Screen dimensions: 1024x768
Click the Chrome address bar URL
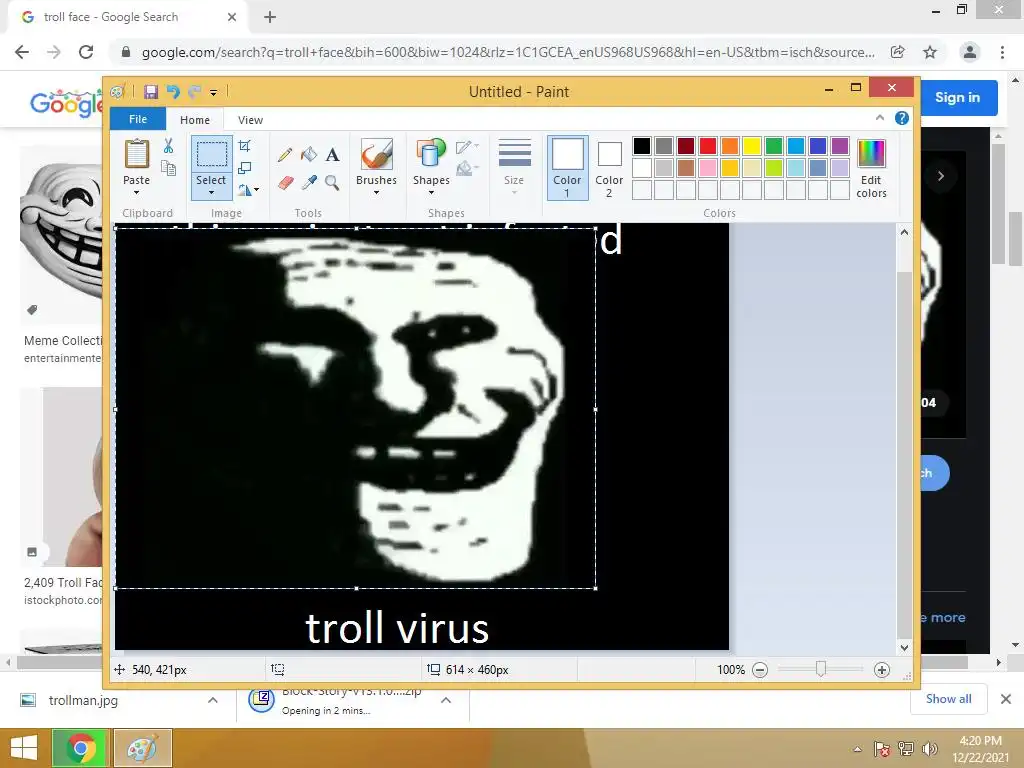(508, 52)
